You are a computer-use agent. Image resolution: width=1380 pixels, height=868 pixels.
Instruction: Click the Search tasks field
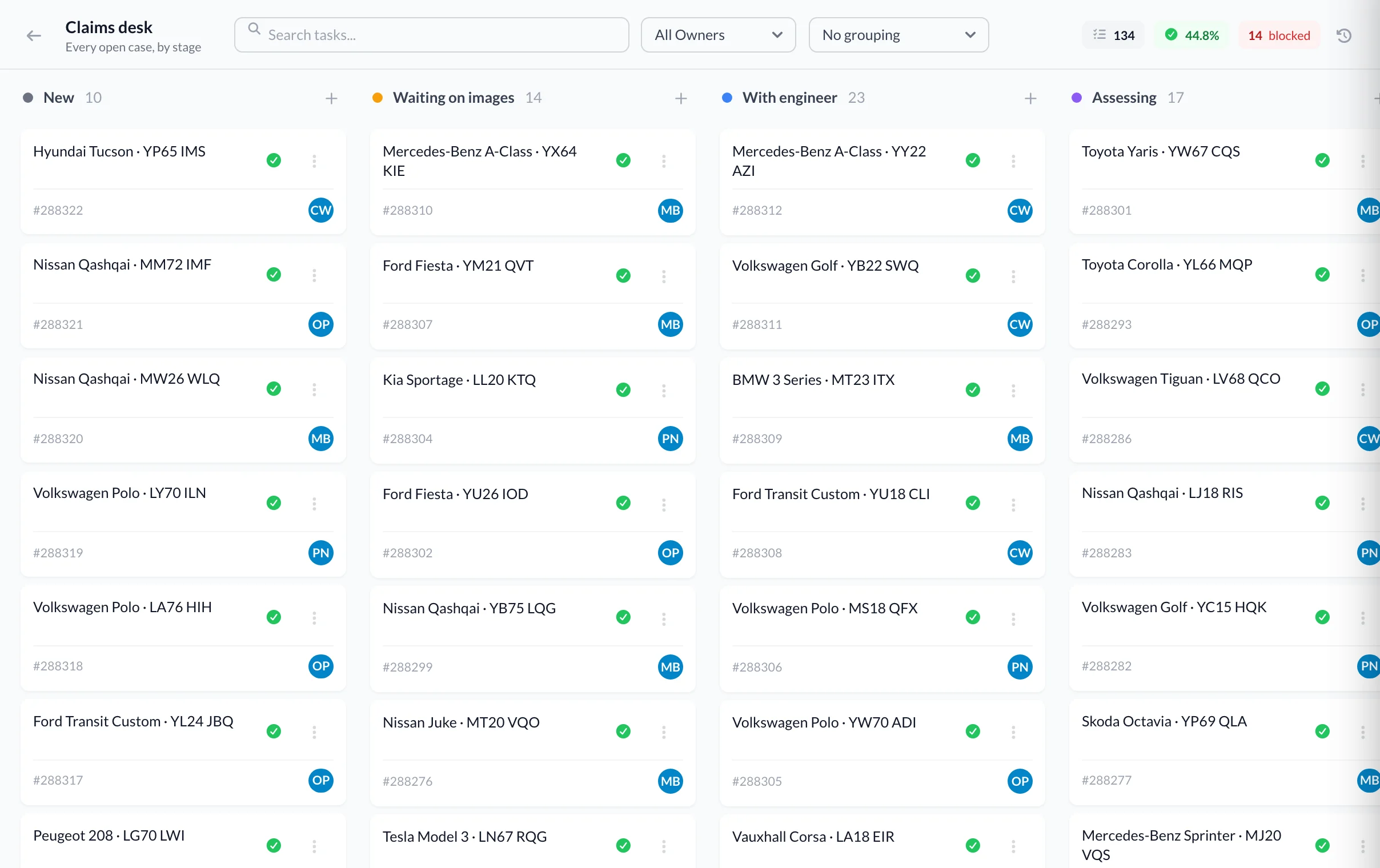click(x=432, y=35)
